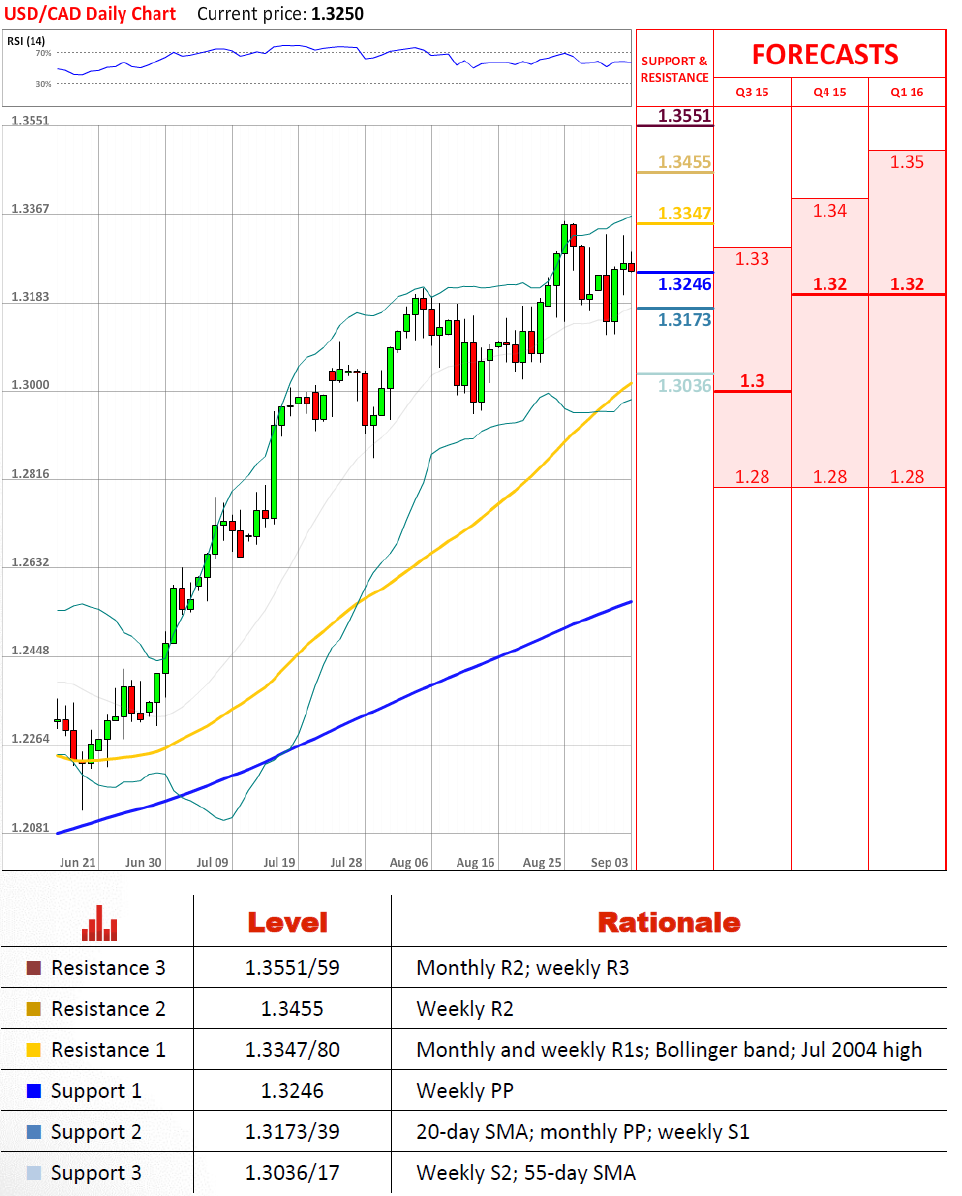Click the Resistance 2 gold color swatch
This screenshot has height=1196, width=962.
tap(34, 1009)
